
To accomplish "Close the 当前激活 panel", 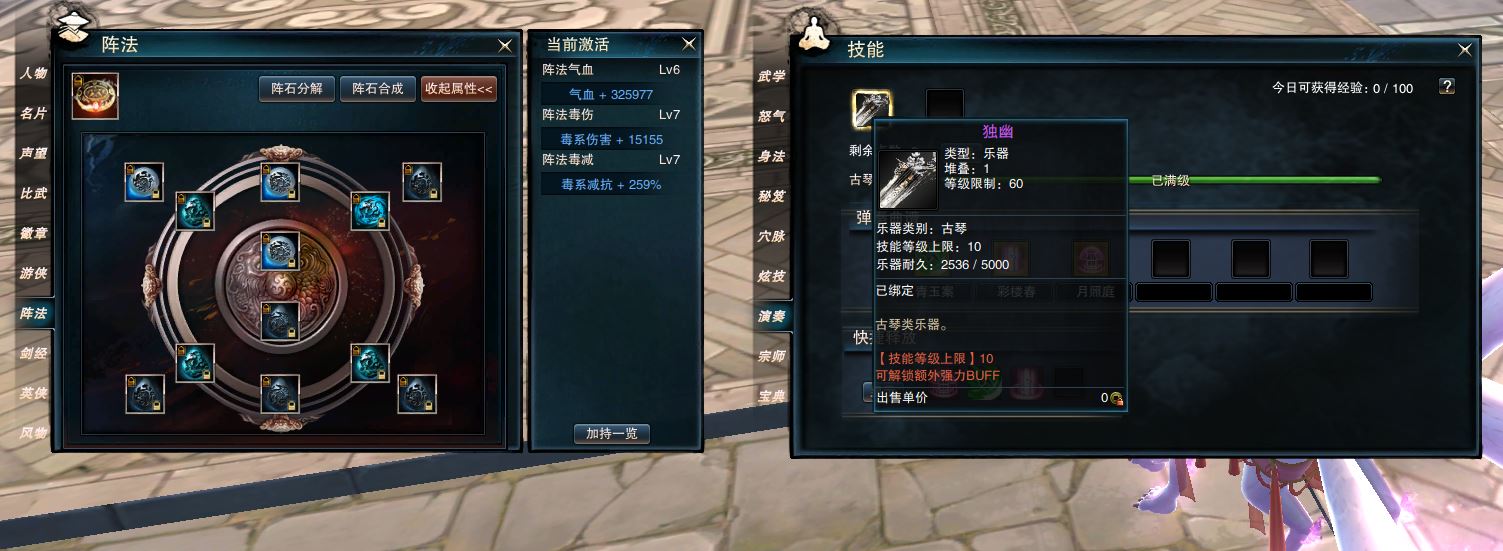I will point(689,44).
